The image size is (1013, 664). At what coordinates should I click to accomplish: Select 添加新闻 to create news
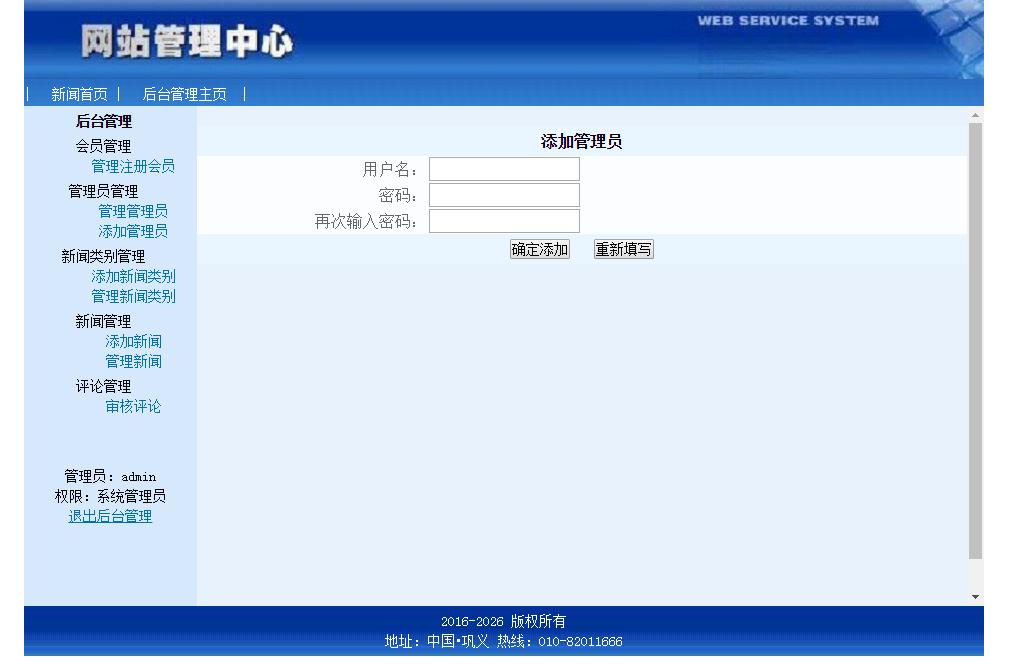tap(131, 341)
